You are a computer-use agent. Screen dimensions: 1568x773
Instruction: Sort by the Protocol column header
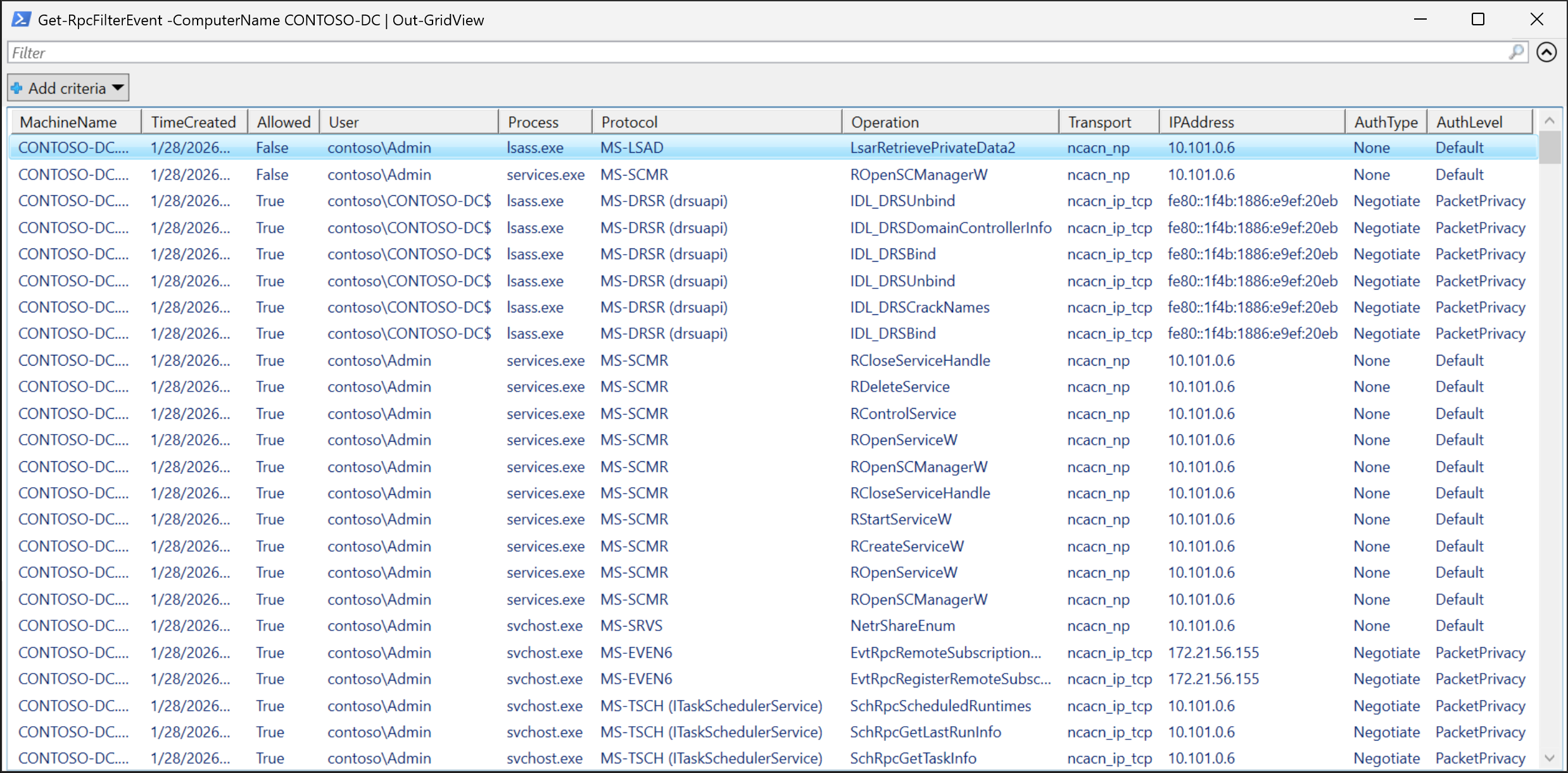(x=629, y=121)
